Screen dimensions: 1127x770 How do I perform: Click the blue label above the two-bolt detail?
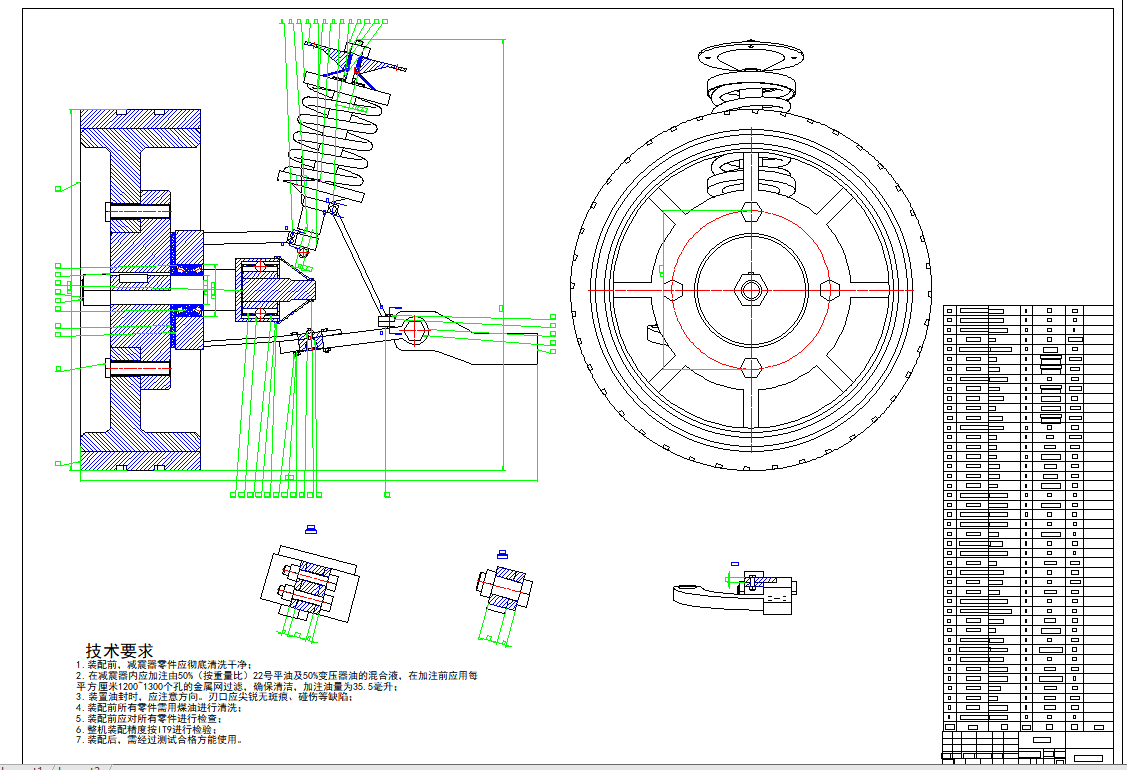pos(310,528)
